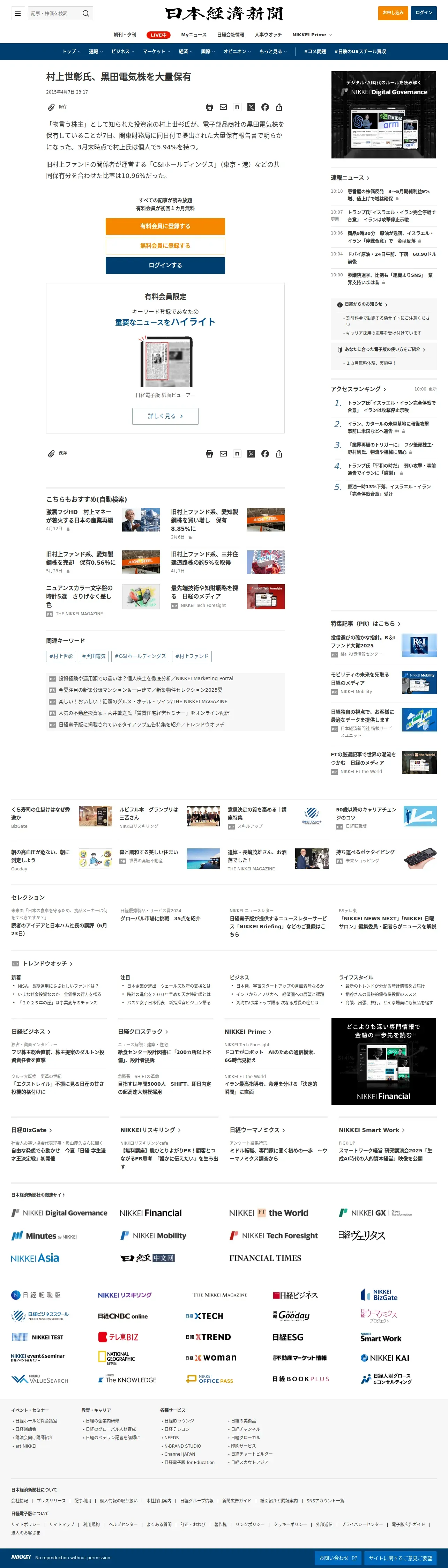Click the 日本経済新聞 masthead logo
The image size is (448, 1568).
coord(224,13)
